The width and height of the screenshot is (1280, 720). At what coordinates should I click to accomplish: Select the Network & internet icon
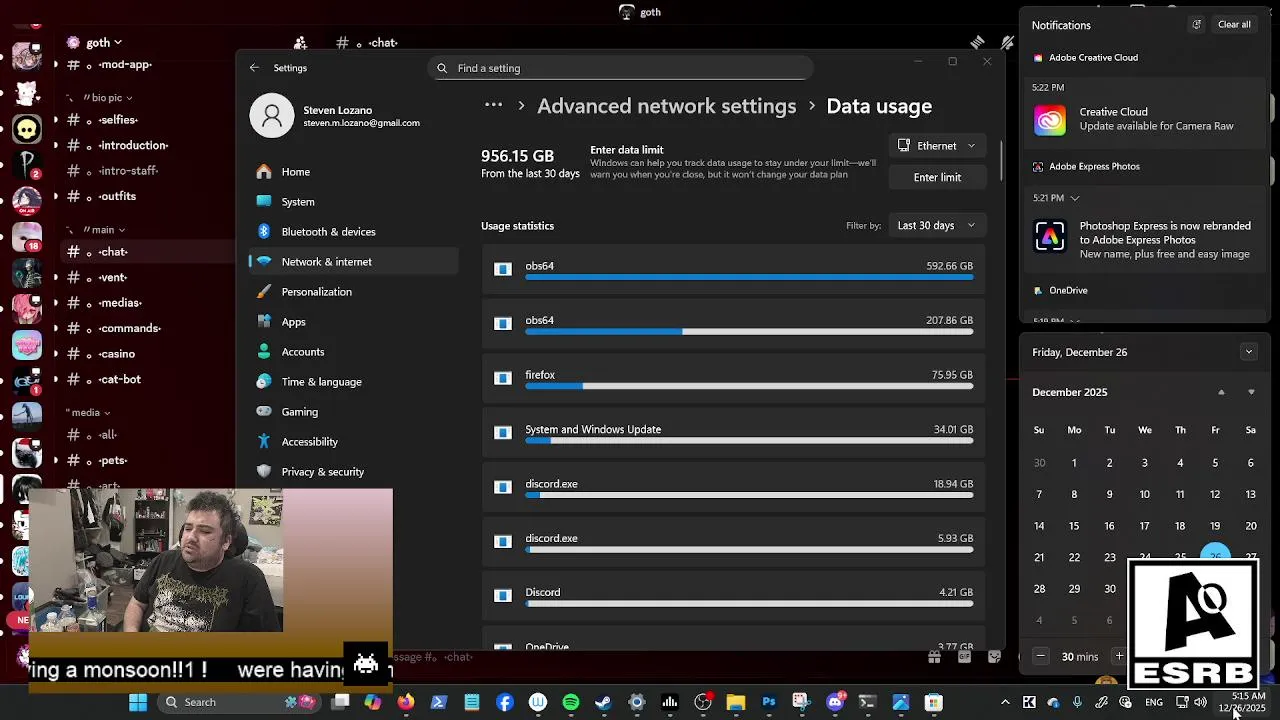coord(263,262)
